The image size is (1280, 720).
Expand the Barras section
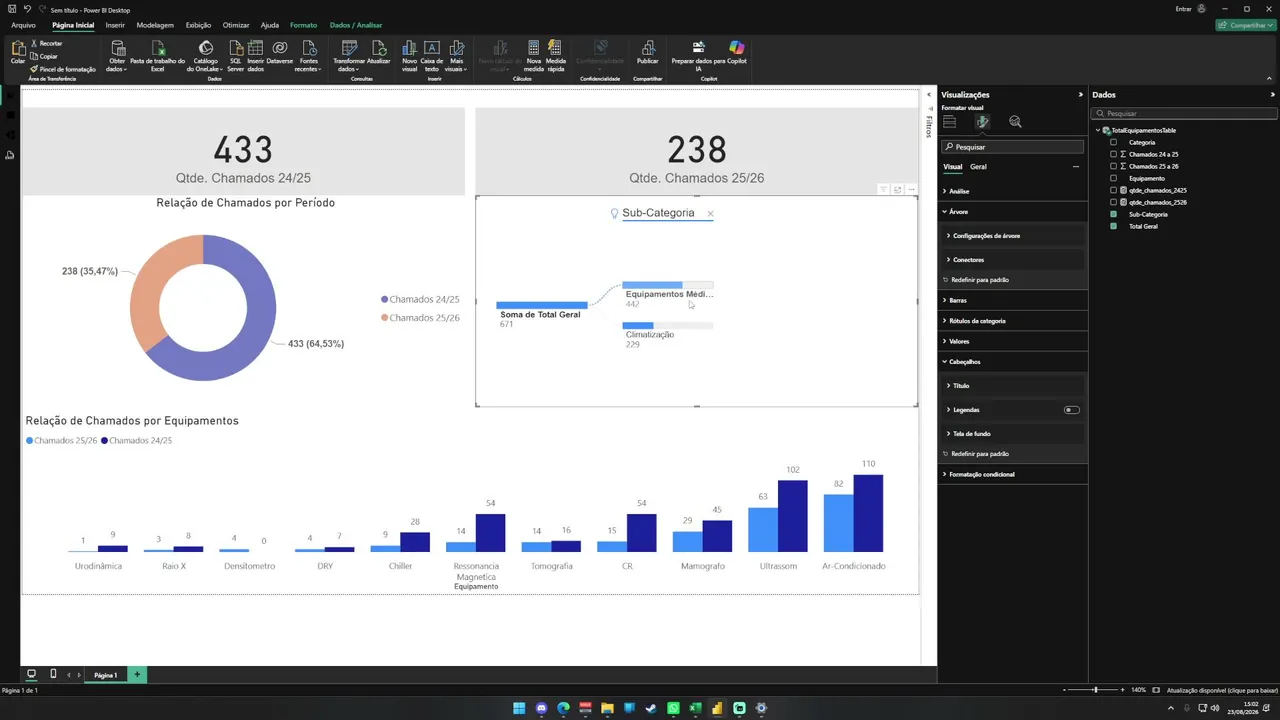coord(1013,300)
